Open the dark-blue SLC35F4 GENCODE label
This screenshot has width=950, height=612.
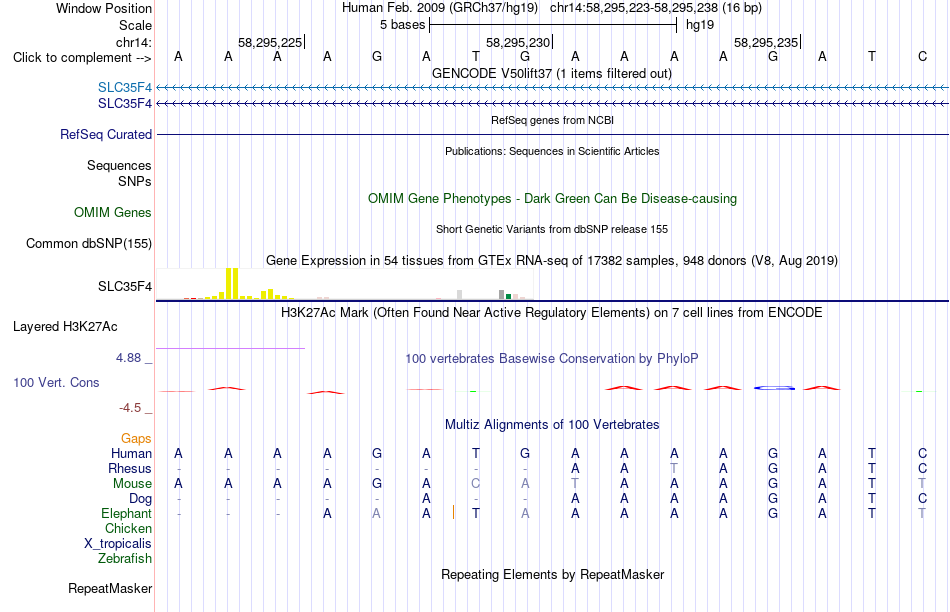coord(125,104)
